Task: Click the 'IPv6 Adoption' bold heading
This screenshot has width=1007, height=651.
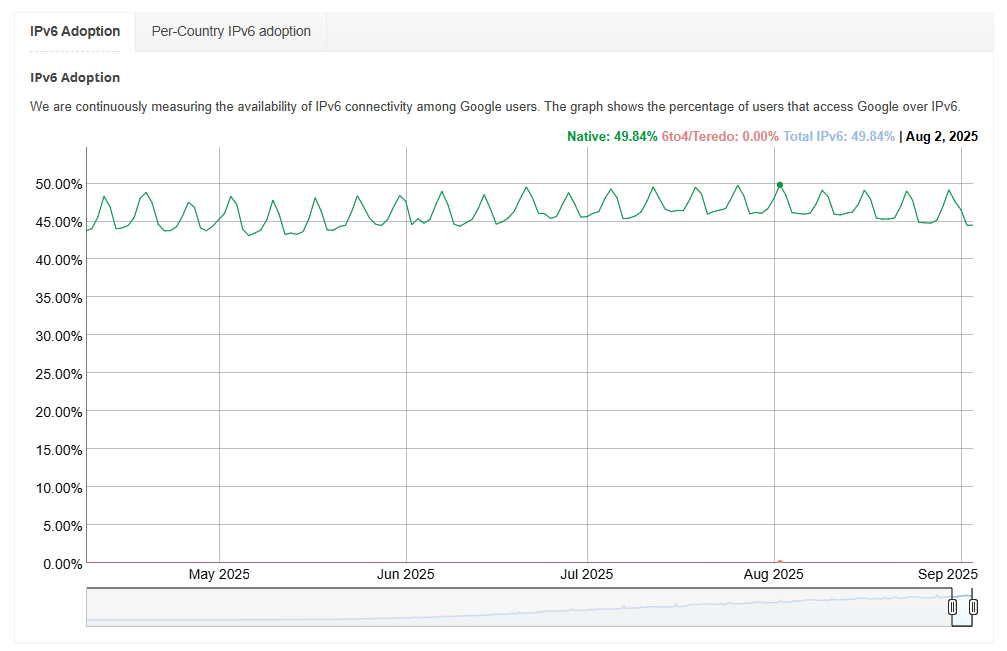Action: [75, 78]
